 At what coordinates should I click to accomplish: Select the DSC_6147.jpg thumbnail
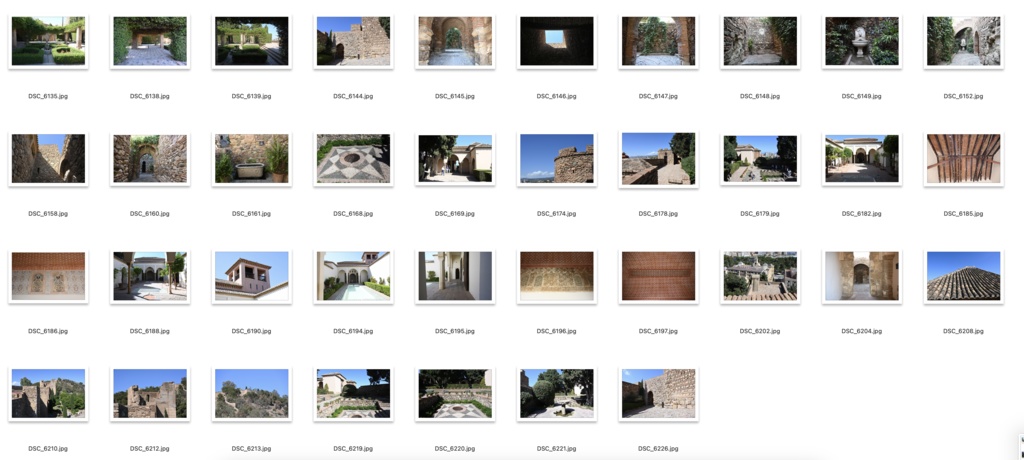point(658,41)
